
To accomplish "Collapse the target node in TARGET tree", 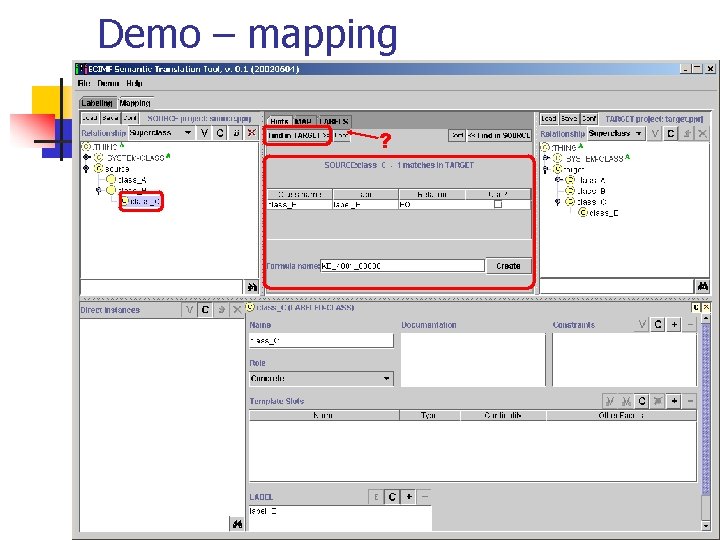I will (x=545, y=169).
